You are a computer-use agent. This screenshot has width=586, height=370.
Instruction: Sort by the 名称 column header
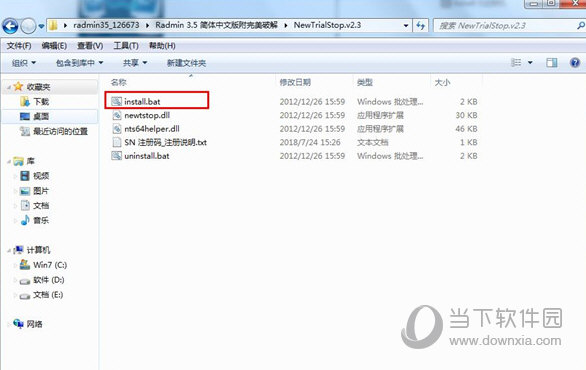click(x=118, y=82)
